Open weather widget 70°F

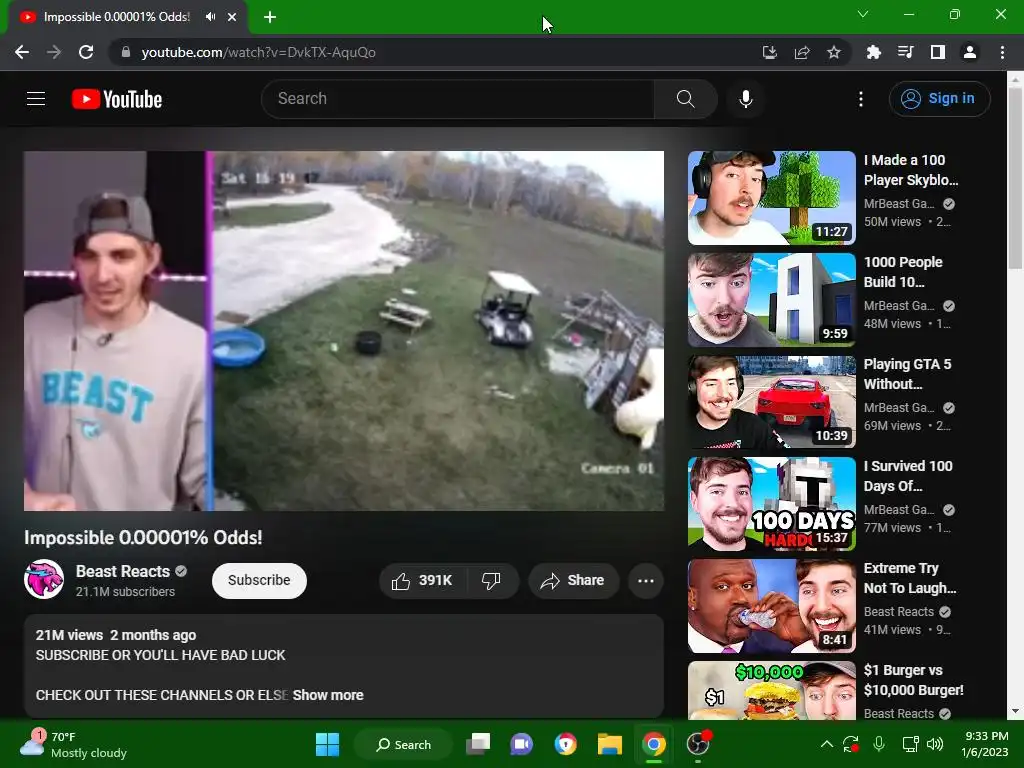point(73,744)
